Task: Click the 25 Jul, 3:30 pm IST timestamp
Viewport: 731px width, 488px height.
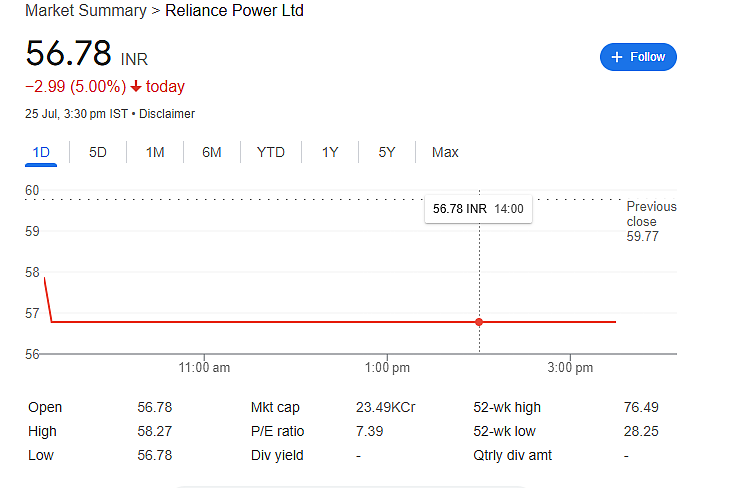Action: point(76,114)
